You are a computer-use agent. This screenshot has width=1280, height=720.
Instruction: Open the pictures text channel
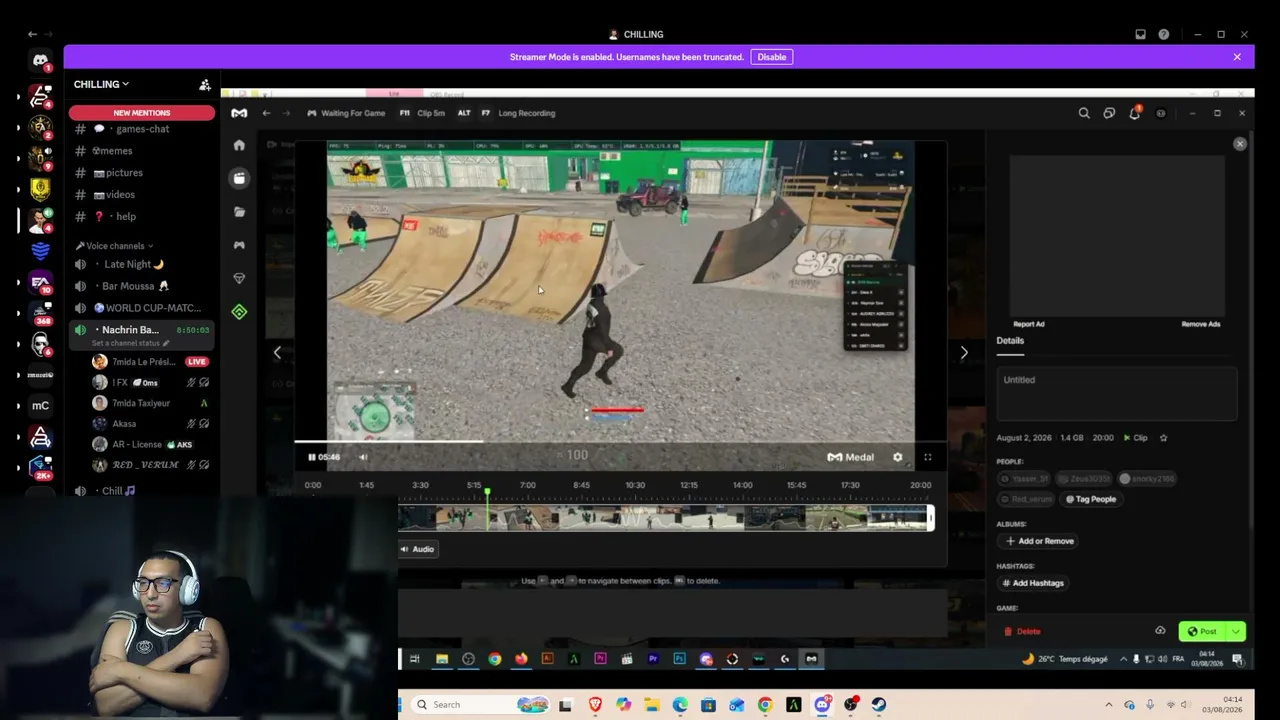(142, 173)
